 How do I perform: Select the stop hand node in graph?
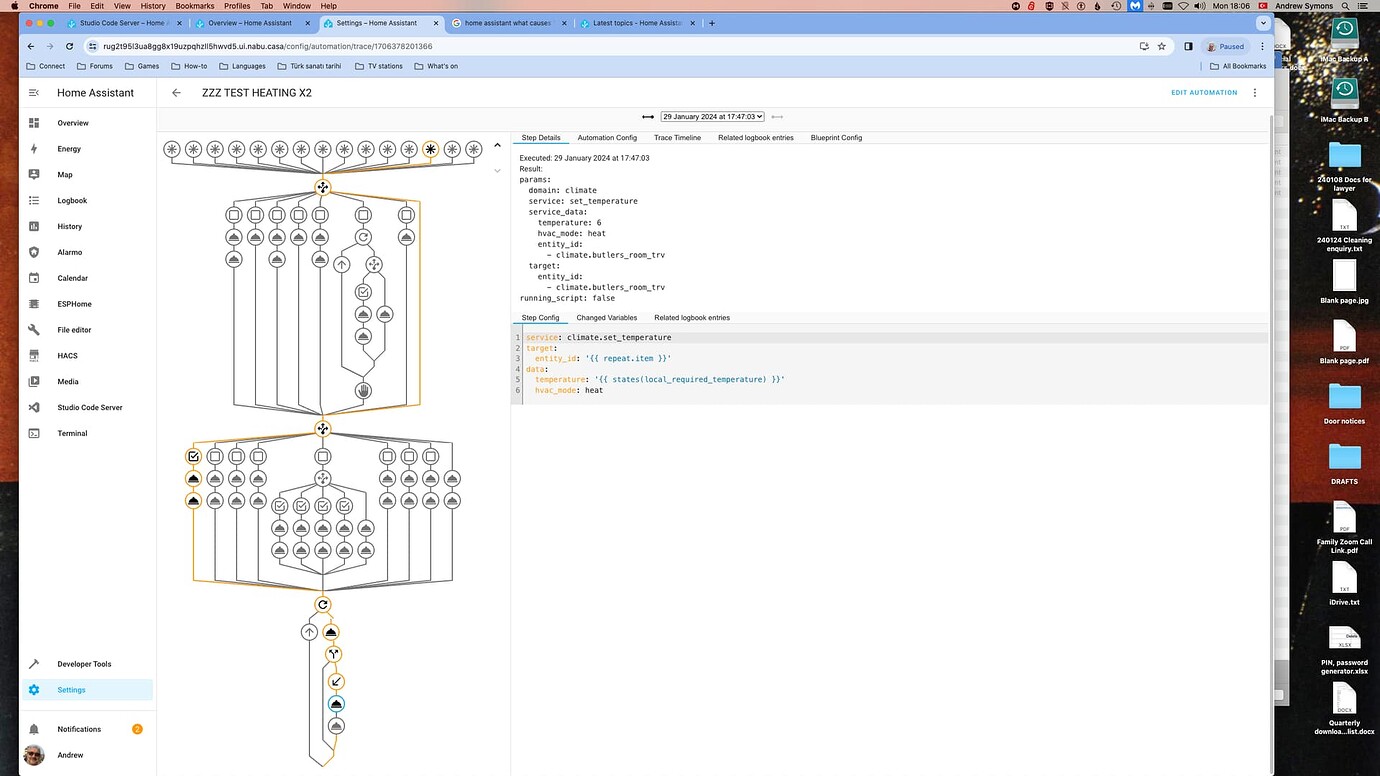[363, 390]
